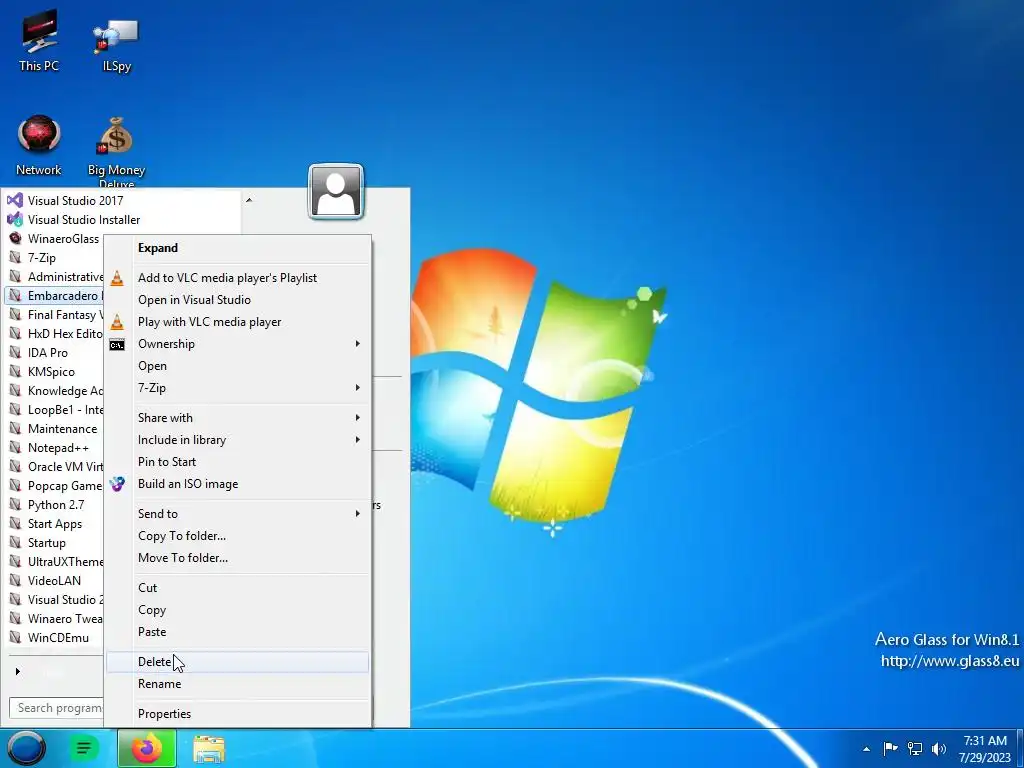This screenshot has height=768, width=1024.
Task: Select Play with VLC media player
Action: (238, 322)
